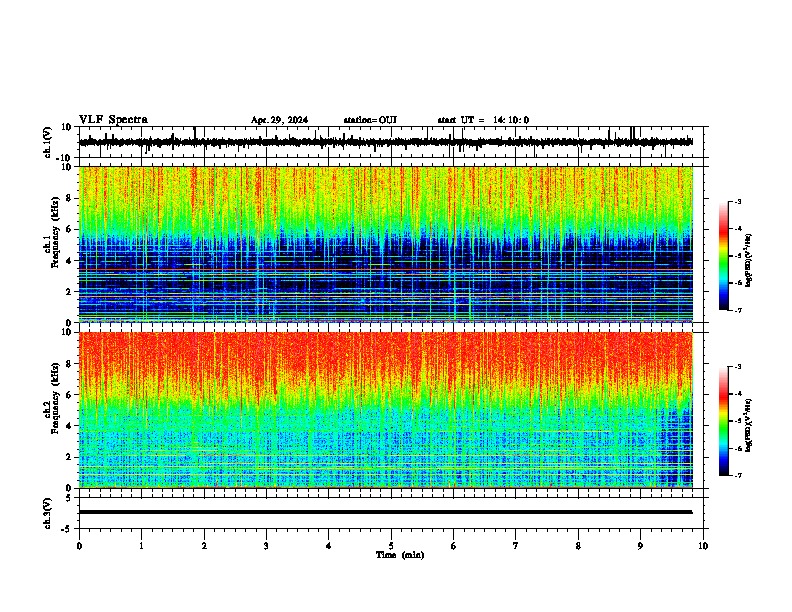Click time axis tick label "3"

pos(266,546)
